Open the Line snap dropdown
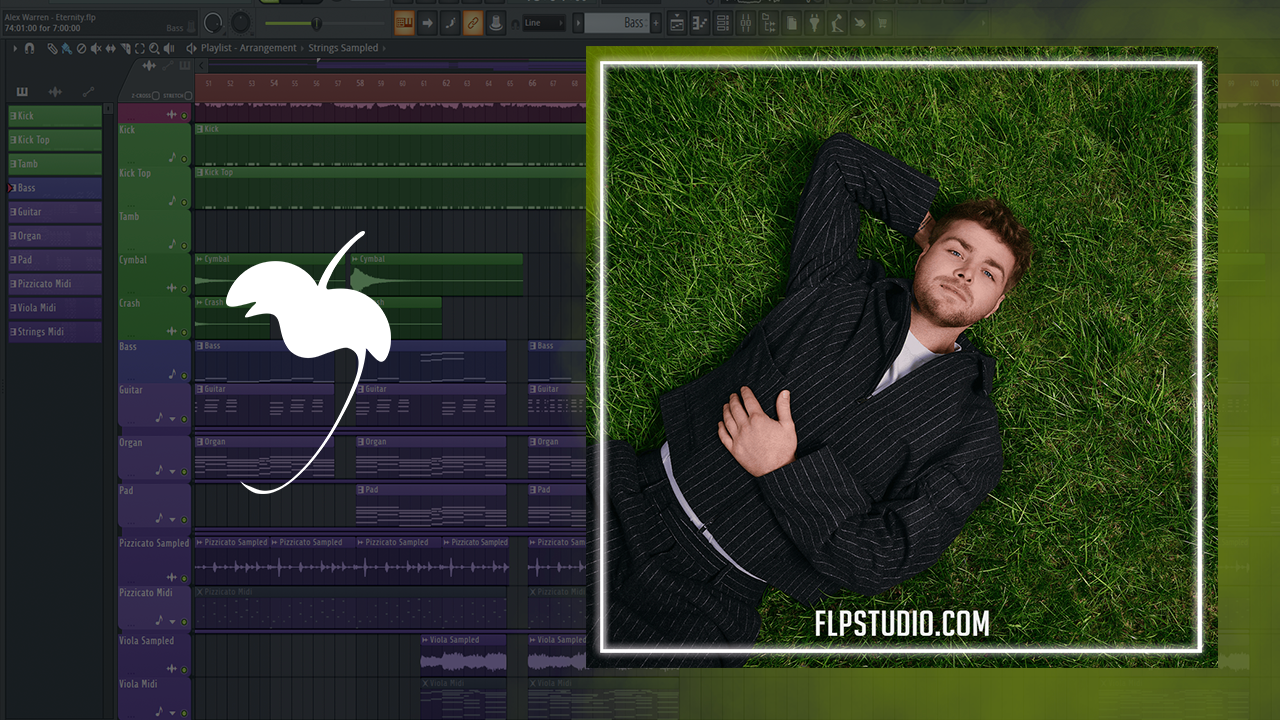This screenshot has height=720, width=1280. click(544, 23)
